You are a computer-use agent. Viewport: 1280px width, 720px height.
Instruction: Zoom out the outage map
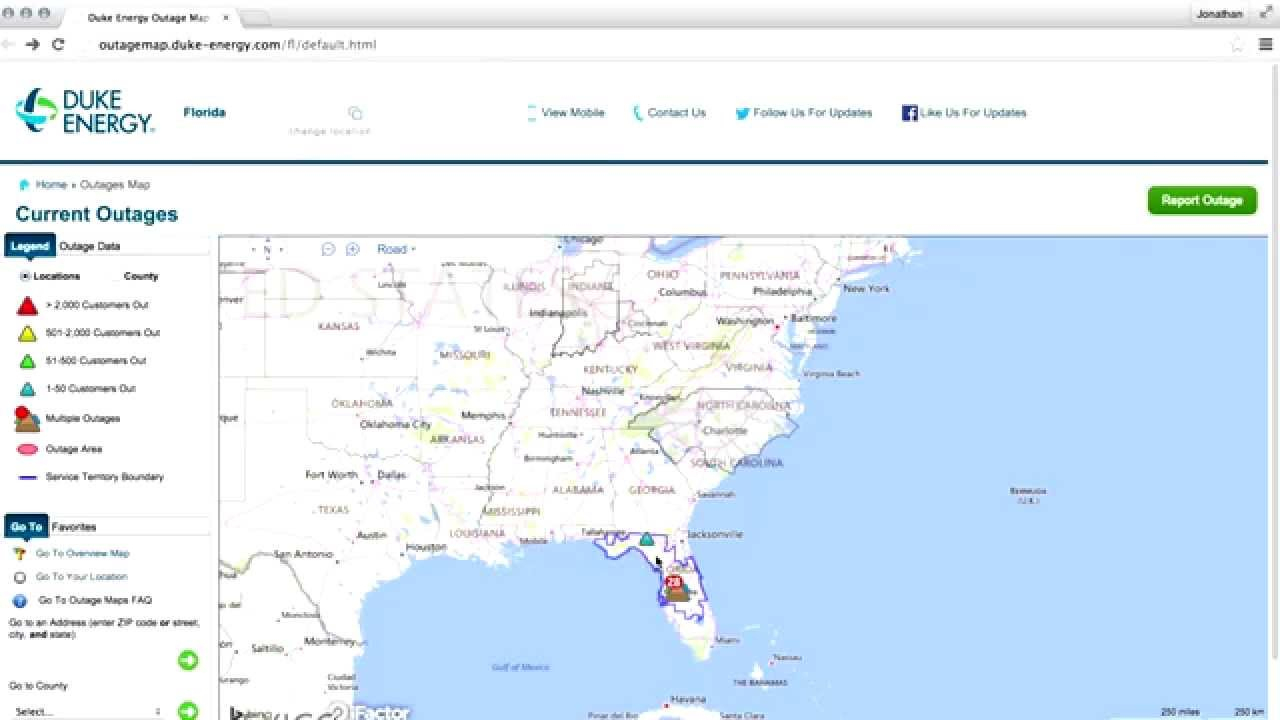point(328,249)
